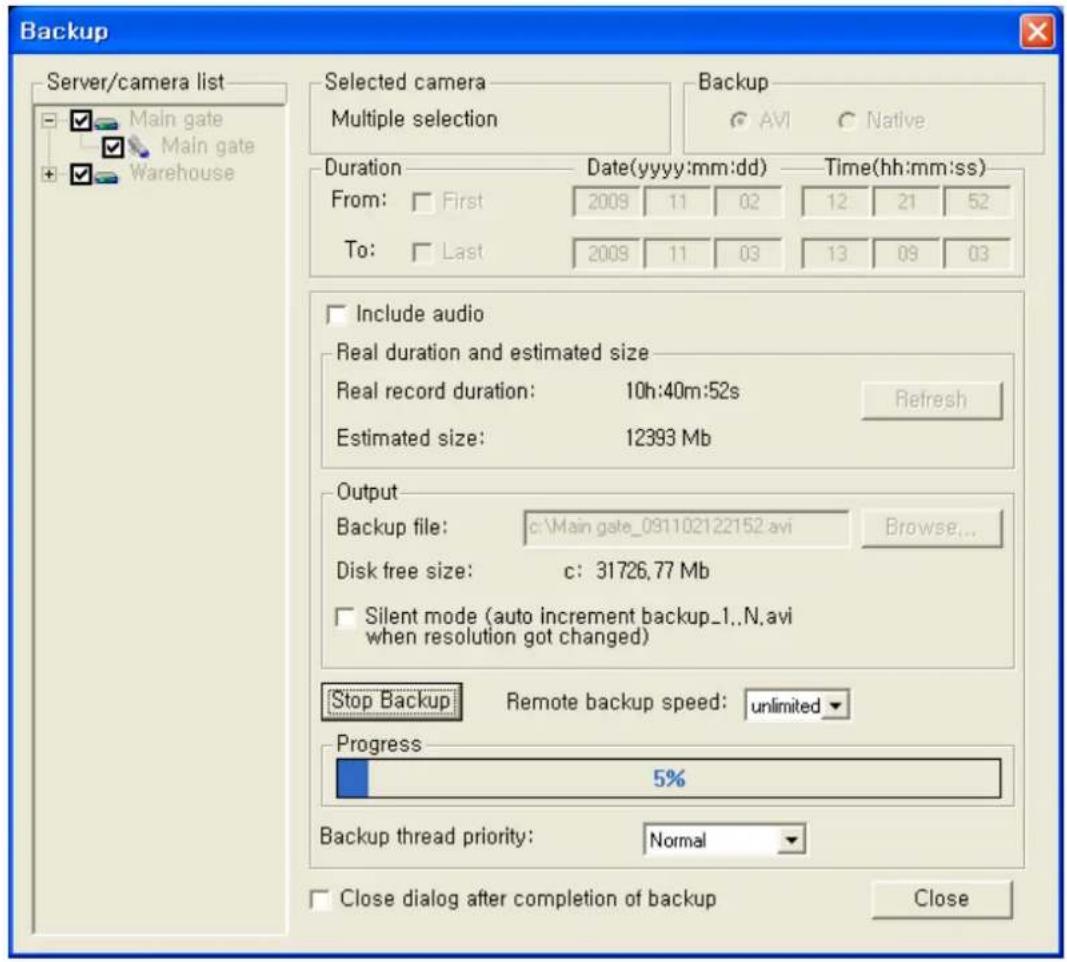The width and height of the screenshot is (1067, 962).
Task: Click the Backup file path field
Action: pyautogui.click(x=686, y=527)
